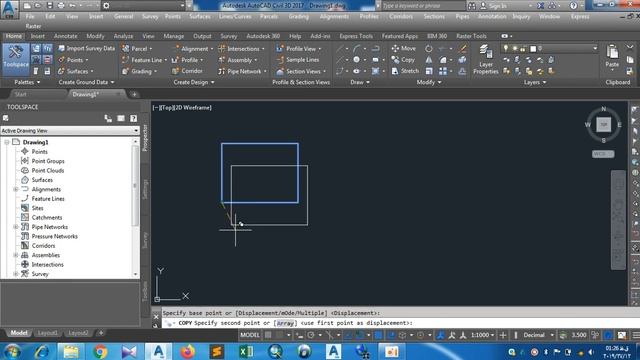Click the Top view label in viewport
The height and width of the screenshot is (360, 640).
click(166, 108)
